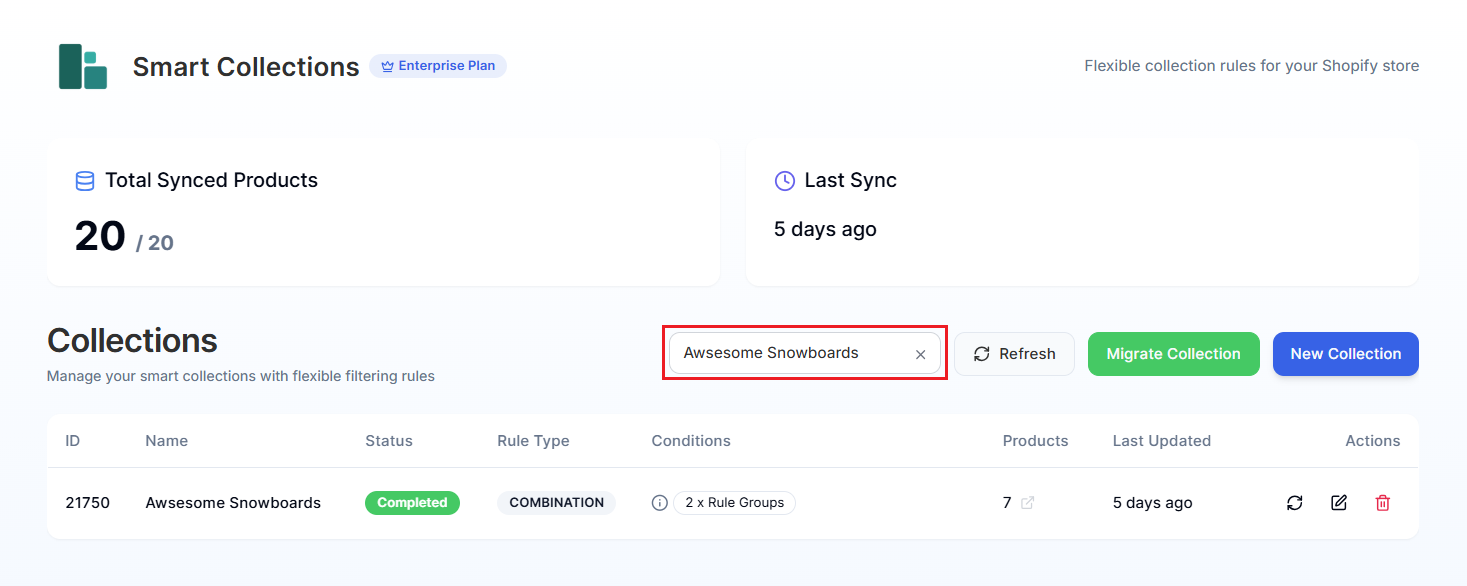Screen dimensions: 1467x586
Task: Click the Enterprise Plan badge
Action: coord(437,65)
